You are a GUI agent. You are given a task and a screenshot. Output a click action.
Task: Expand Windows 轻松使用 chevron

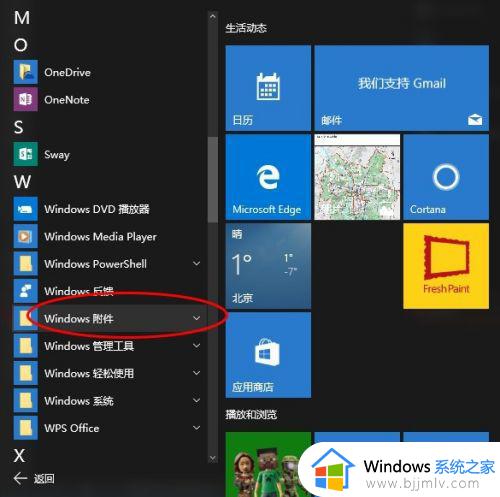click(x=197, y=373)
